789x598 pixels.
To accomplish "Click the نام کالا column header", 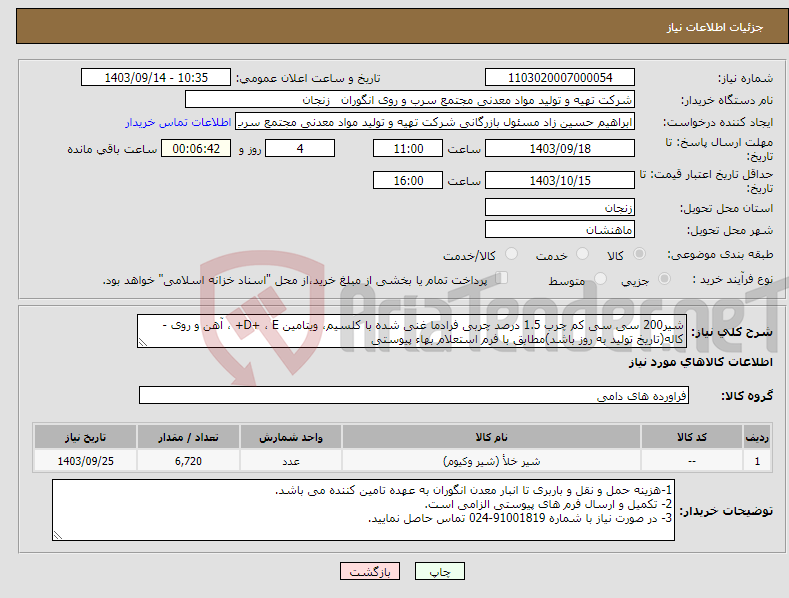I will [x=491, y=437].
